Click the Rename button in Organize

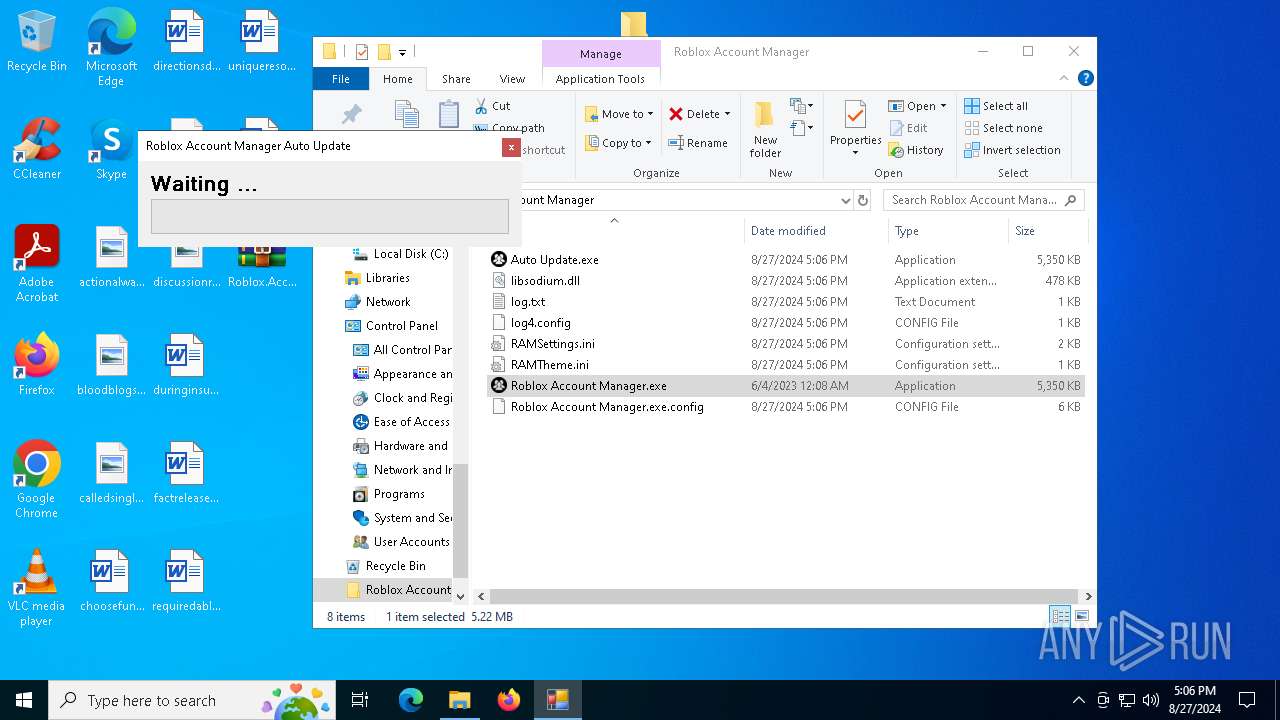pyautogui.click(x=698, y=143)
